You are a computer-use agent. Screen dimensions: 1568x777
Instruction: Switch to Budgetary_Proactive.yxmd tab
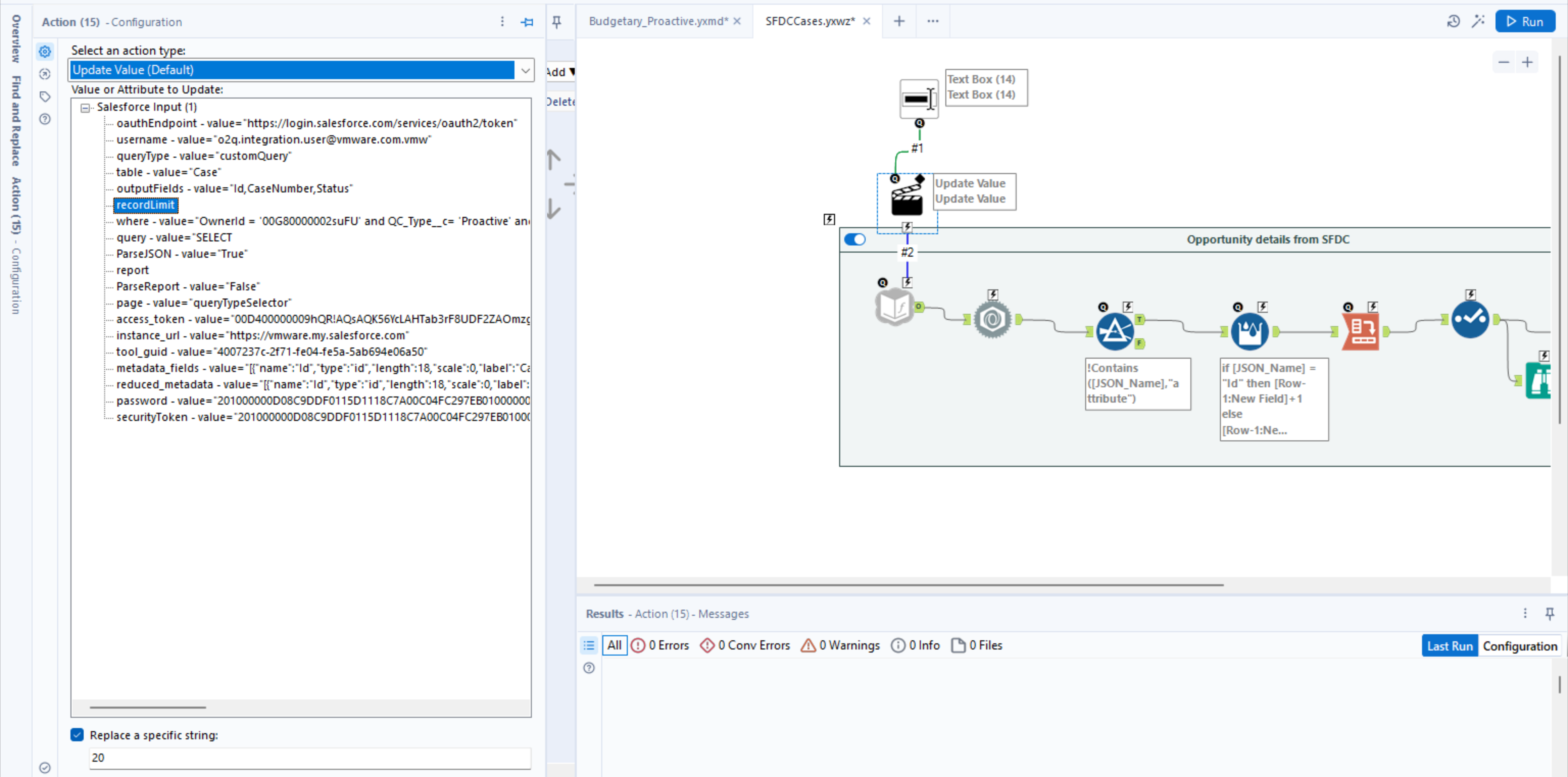(657, 21)
